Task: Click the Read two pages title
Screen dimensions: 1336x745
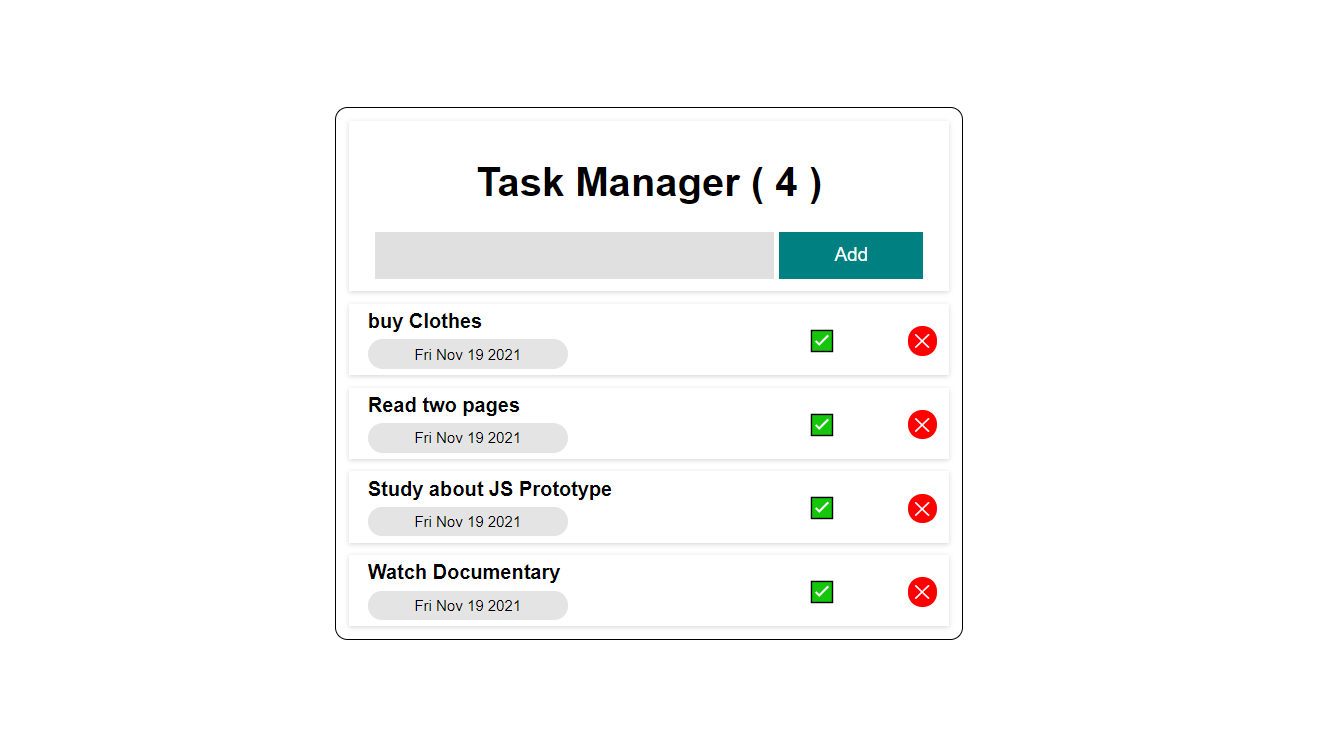Action: (444, 405)
